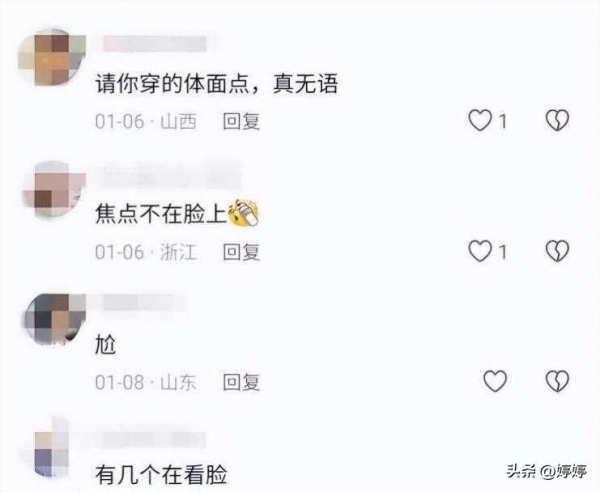Like the Zhejiang comment with the heart icon
This screenshot has height=492, width=600.
click(480, 251)
